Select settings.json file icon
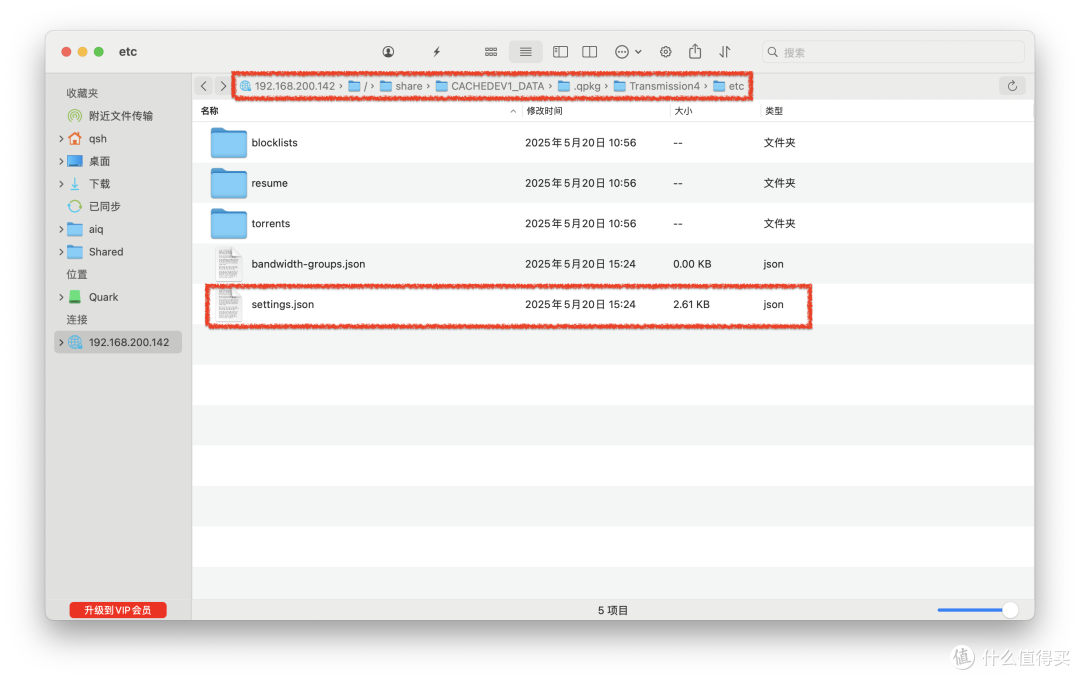Image resolution: width=1080 pixels, height=680 pixels. pos(229,305)
